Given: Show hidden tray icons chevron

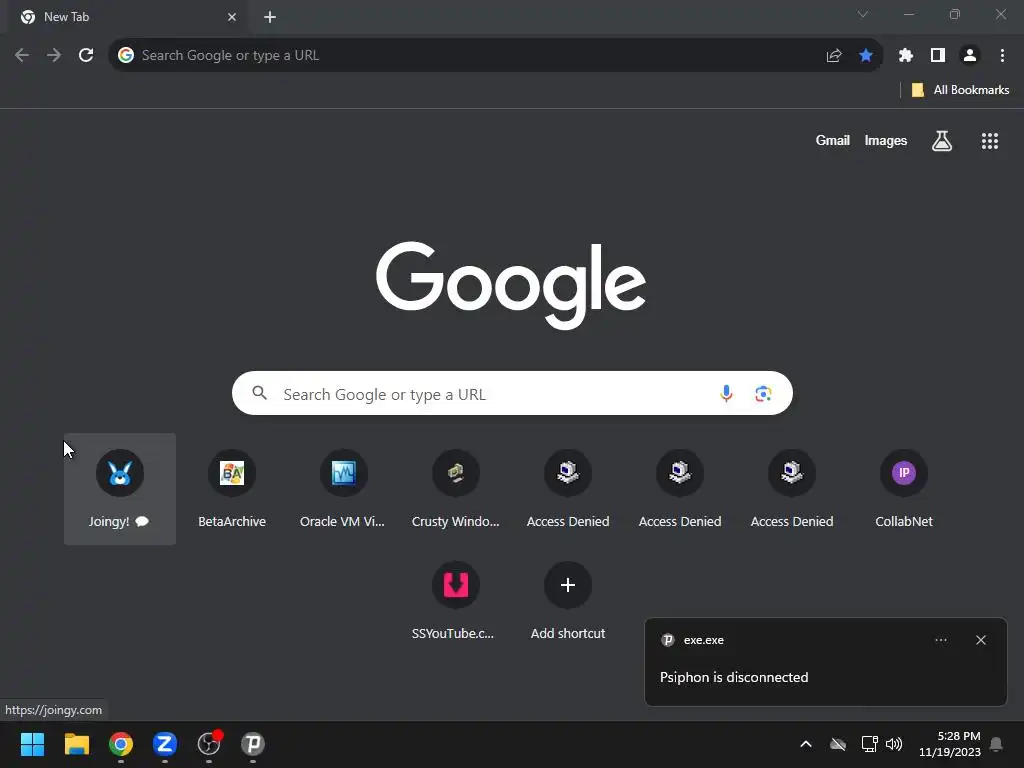Looking at the screenshot, I should [x=806, y=744].
